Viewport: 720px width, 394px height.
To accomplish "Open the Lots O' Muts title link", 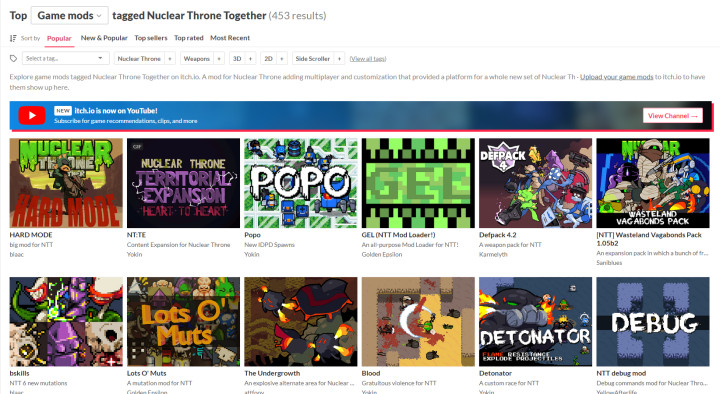I will tap(146, 373).
